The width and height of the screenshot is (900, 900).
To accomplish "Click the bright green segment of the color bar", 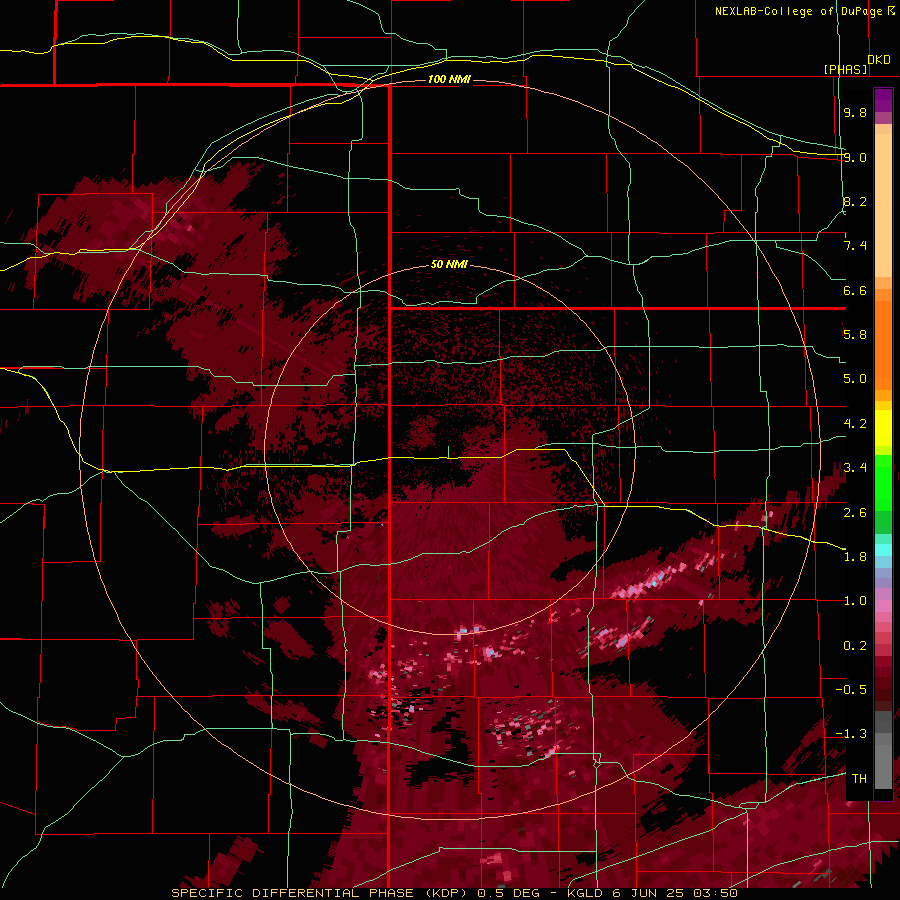I will [883, 482].
